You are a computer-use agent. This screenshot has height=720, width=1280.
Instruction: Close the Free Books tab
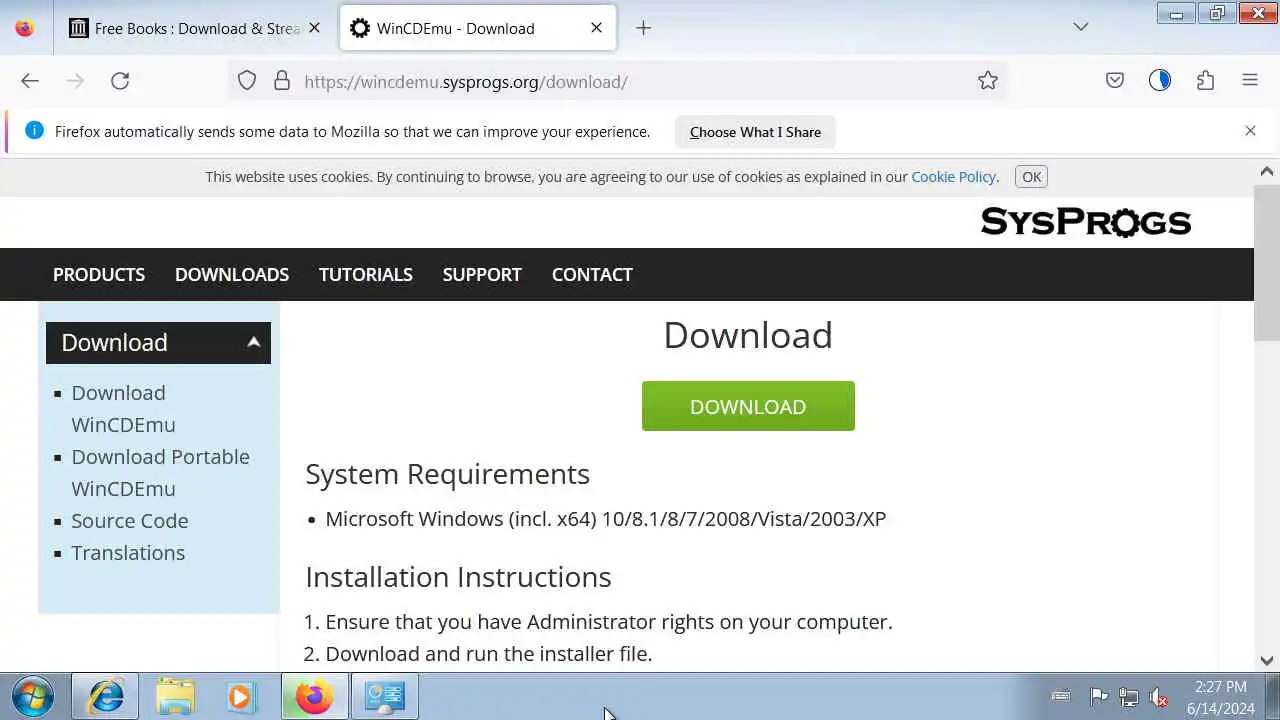(314, 28)
